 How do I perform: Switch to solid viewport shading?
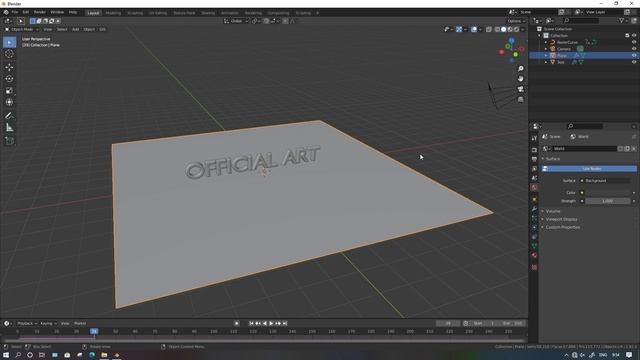coord(503,29)
